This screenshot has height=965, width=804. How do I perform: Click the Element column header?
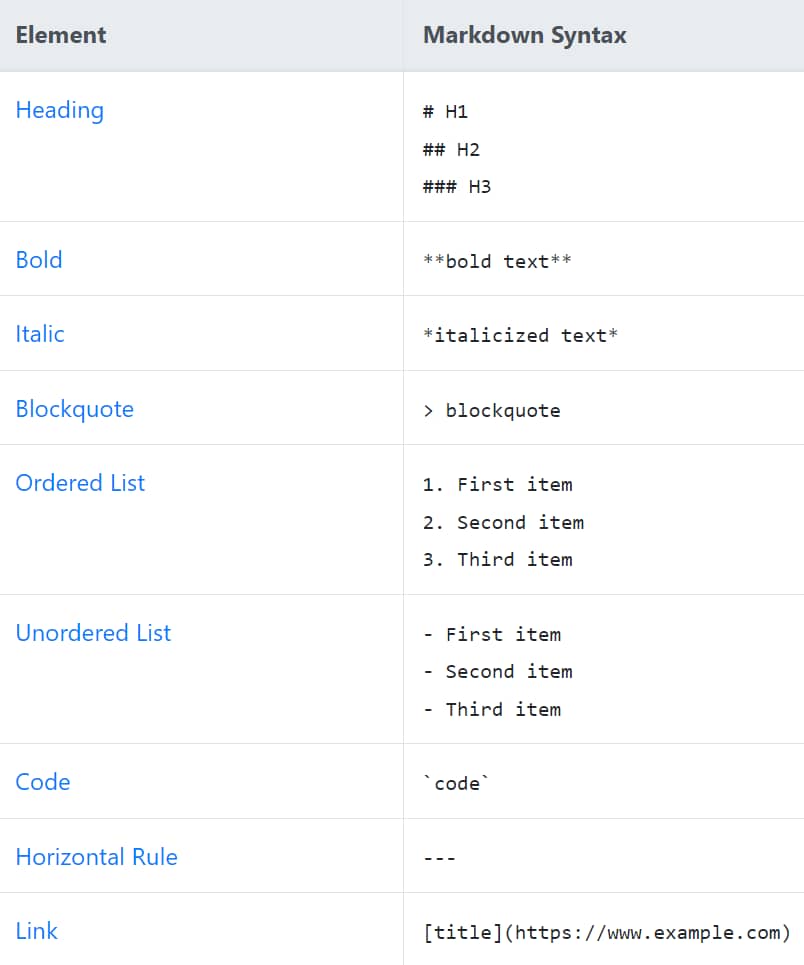pyautogui.click(x=61, y=35)
